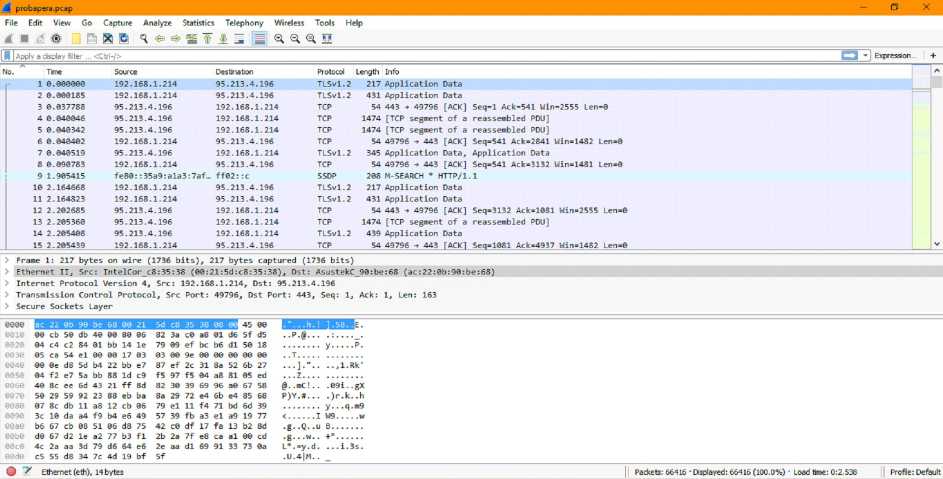Click the Save capture file icon
The width and height of the screenshot is (943, 479).
point(92,39)
